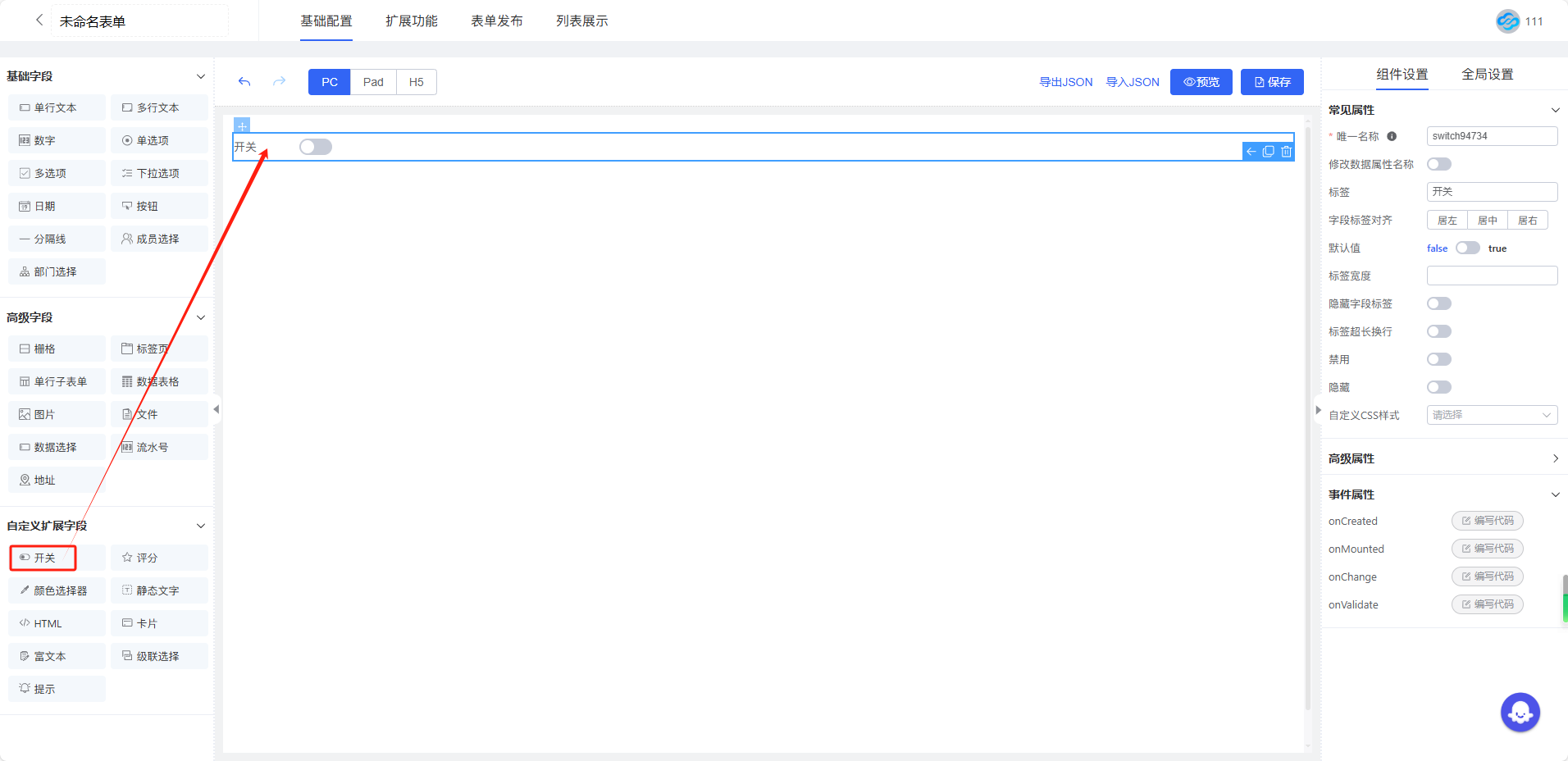Viewport: 1568px width, 761px height.
Task: Click the 保存 save button
Action: (1271, 82)
